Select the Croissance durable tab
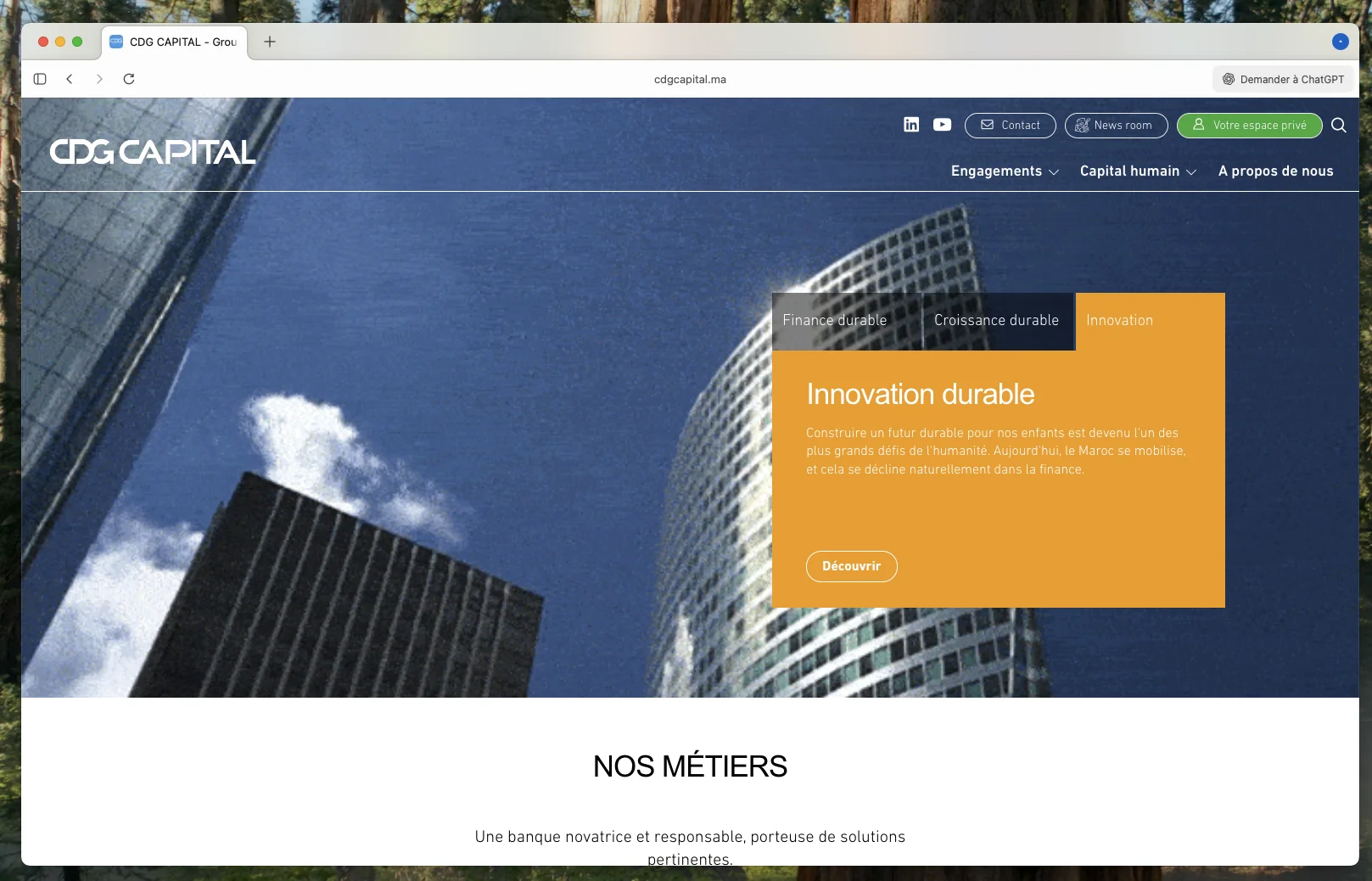Viewport: 1372px width, 881px height. coord(997,321)
